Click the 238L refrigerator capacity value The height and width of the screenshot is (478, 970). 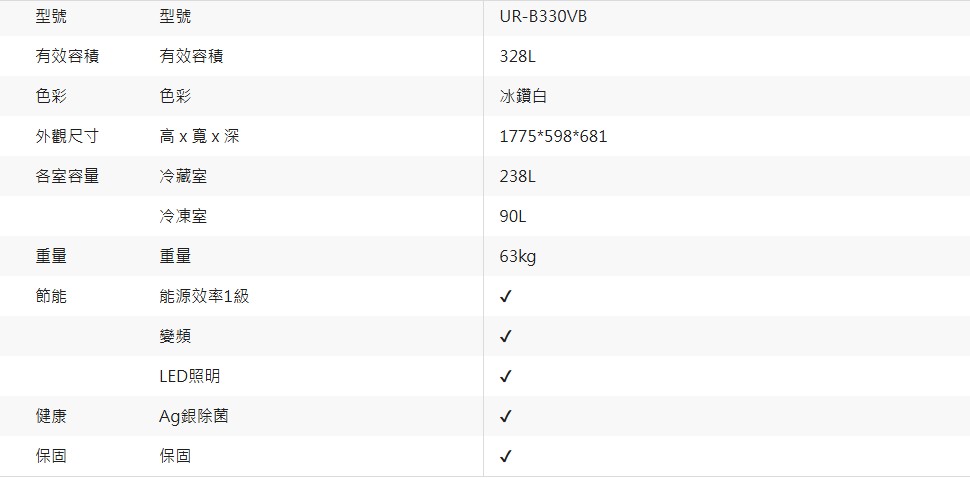click(x=518, y=177)
